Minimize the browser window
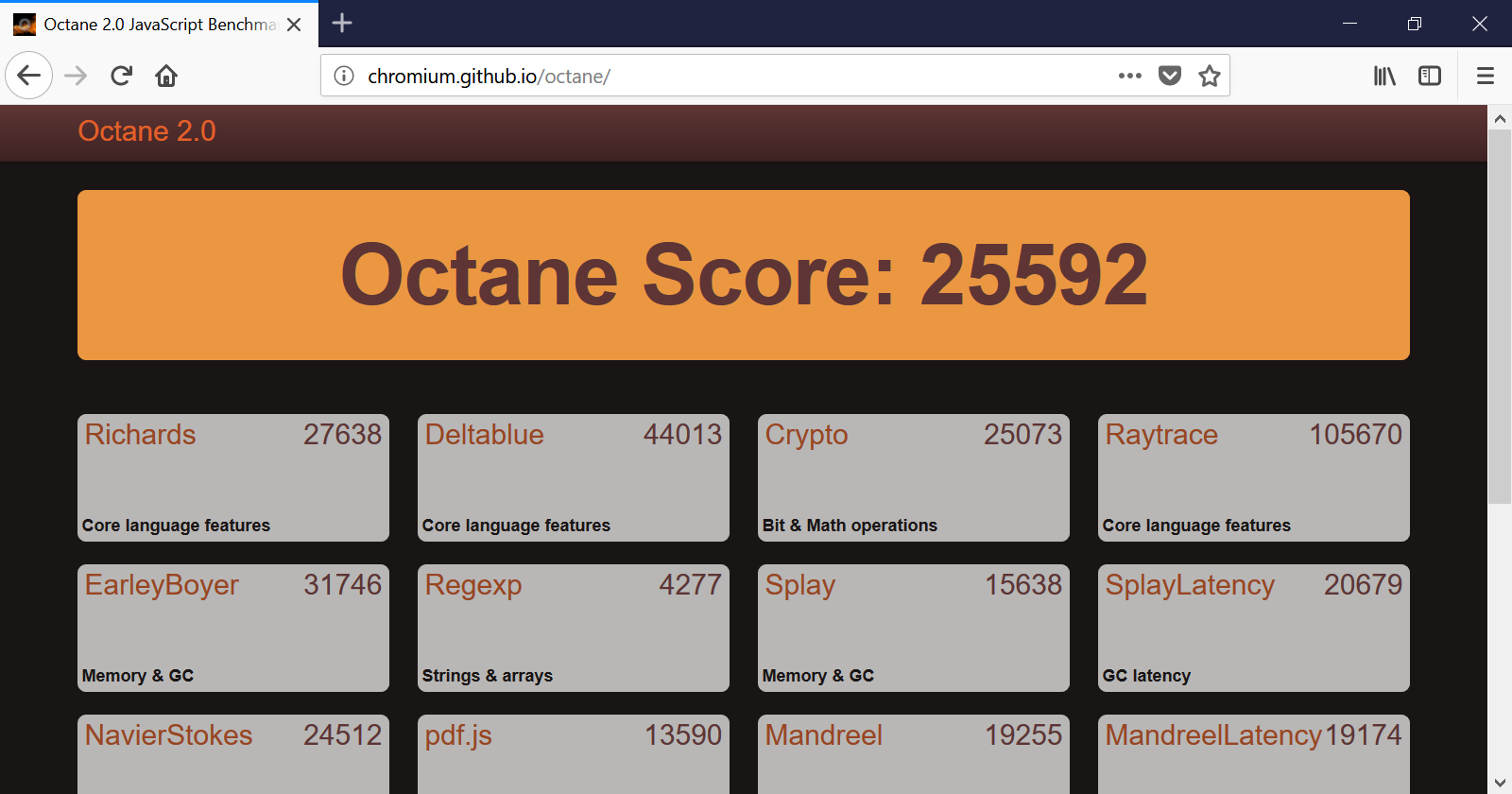Image resolution: width=1512 pixels, height=794 pixels. 1349,24
